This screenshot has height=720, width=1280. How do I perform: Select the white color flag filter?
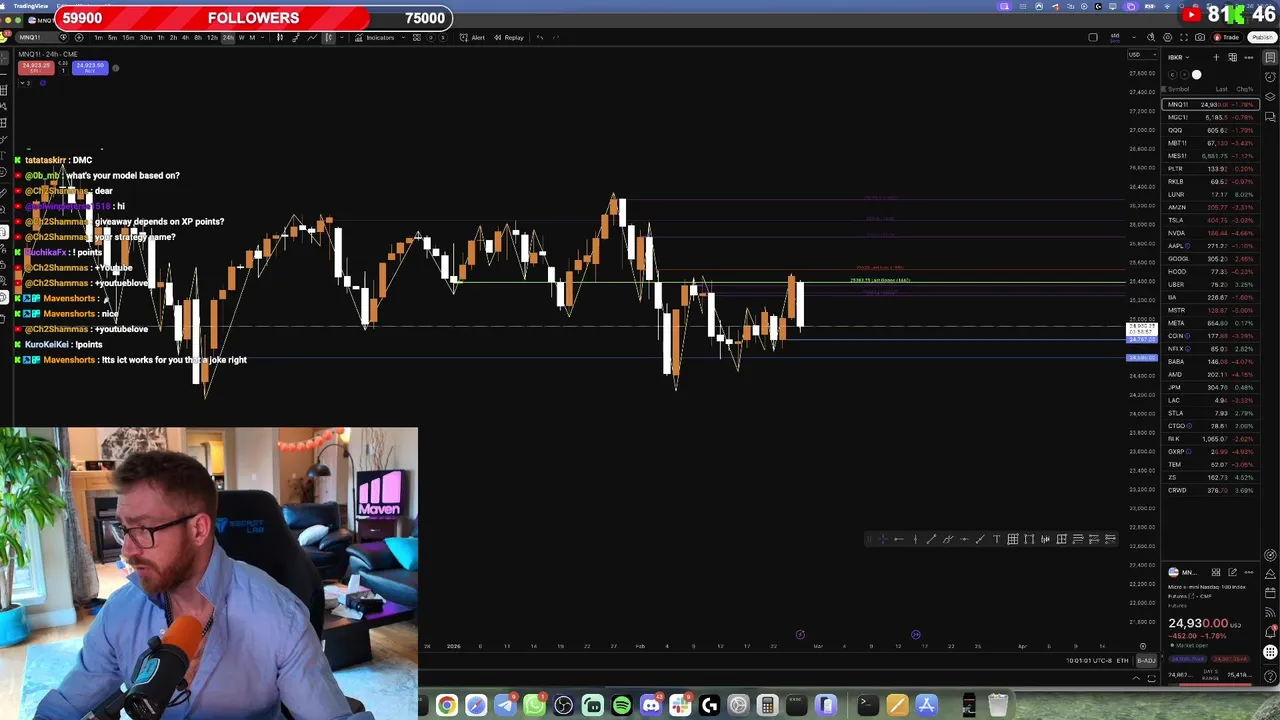(x=1196, y=74)
